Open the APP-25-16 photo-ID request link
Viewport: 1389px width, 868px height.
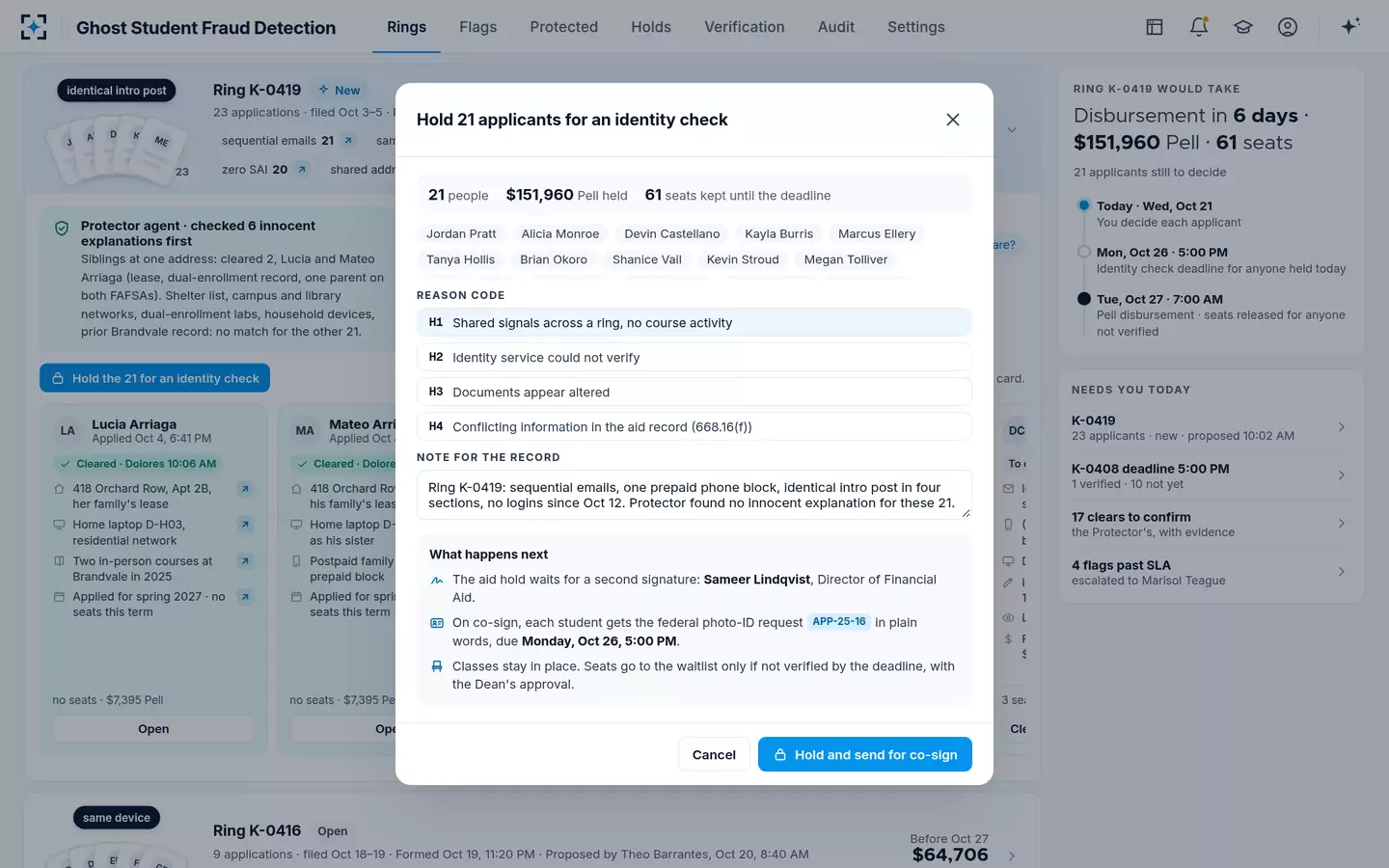pos(839,622)
